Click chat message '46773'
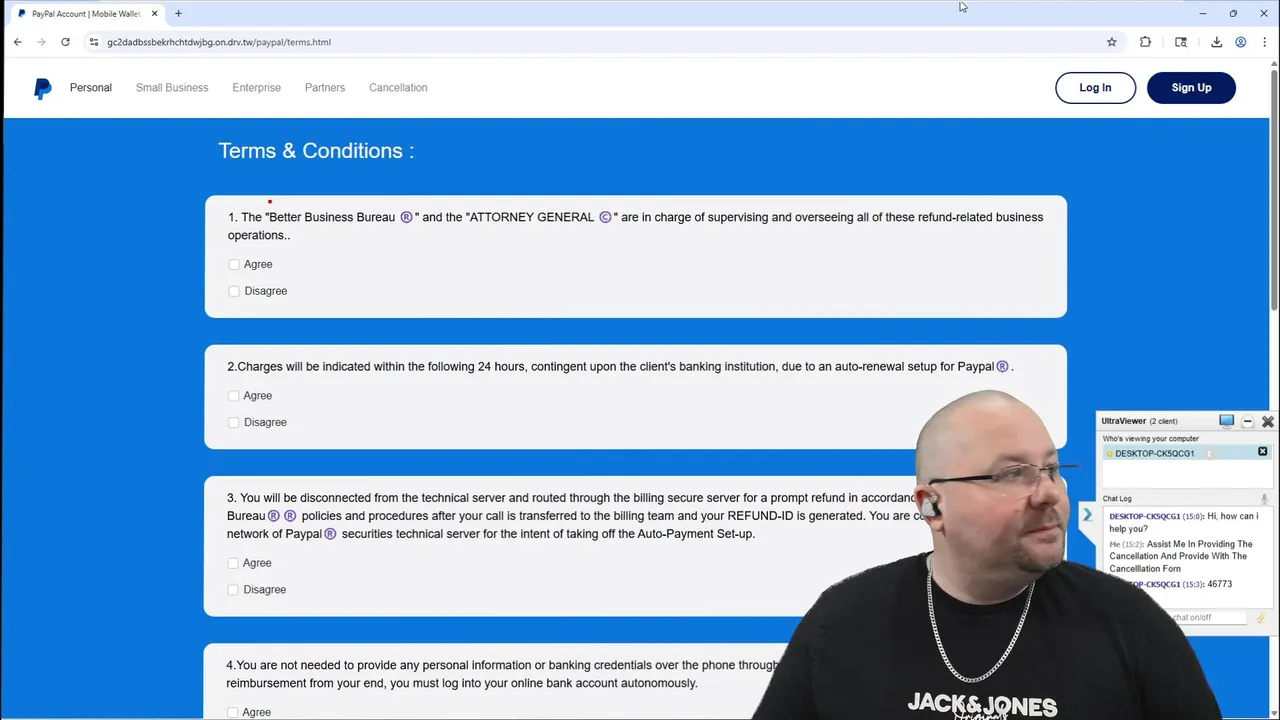This screenshot has height=720, width=1280. pyautogui.click(x=1219, y=584)
